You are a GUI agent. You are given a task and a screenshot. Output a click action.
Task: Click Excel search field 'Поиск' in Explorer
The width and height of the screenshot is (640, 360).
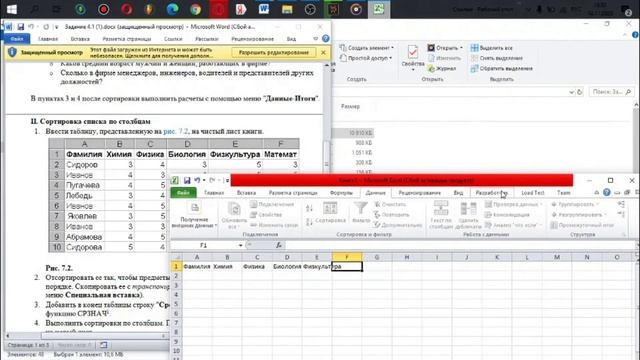tap(611, 92)
